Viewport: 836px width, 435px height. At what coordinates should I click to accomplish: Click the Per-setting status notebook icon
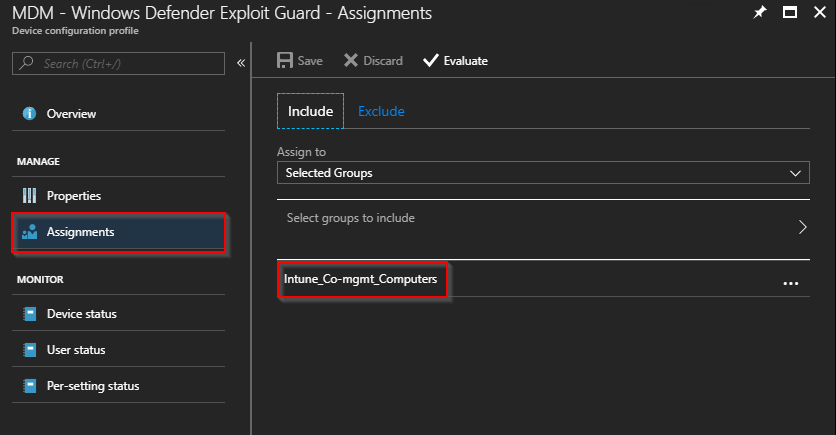30,386
